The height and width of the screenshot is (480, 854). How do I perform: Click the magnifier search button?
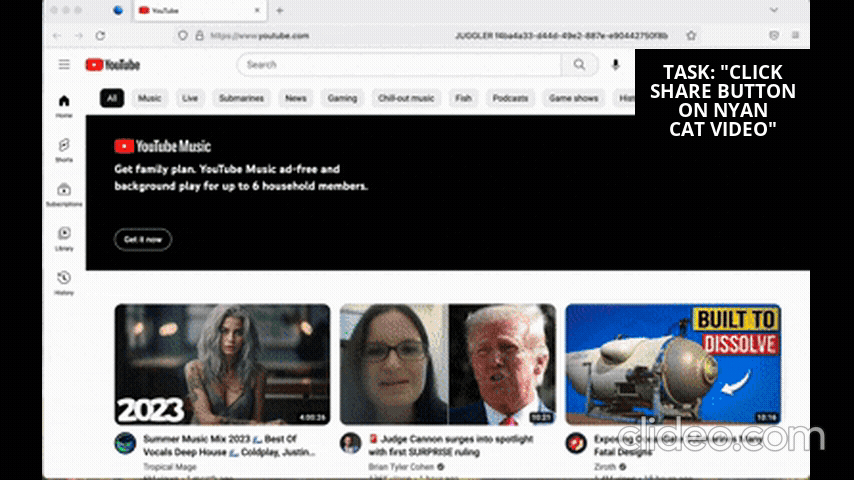(x=580, y=65)
